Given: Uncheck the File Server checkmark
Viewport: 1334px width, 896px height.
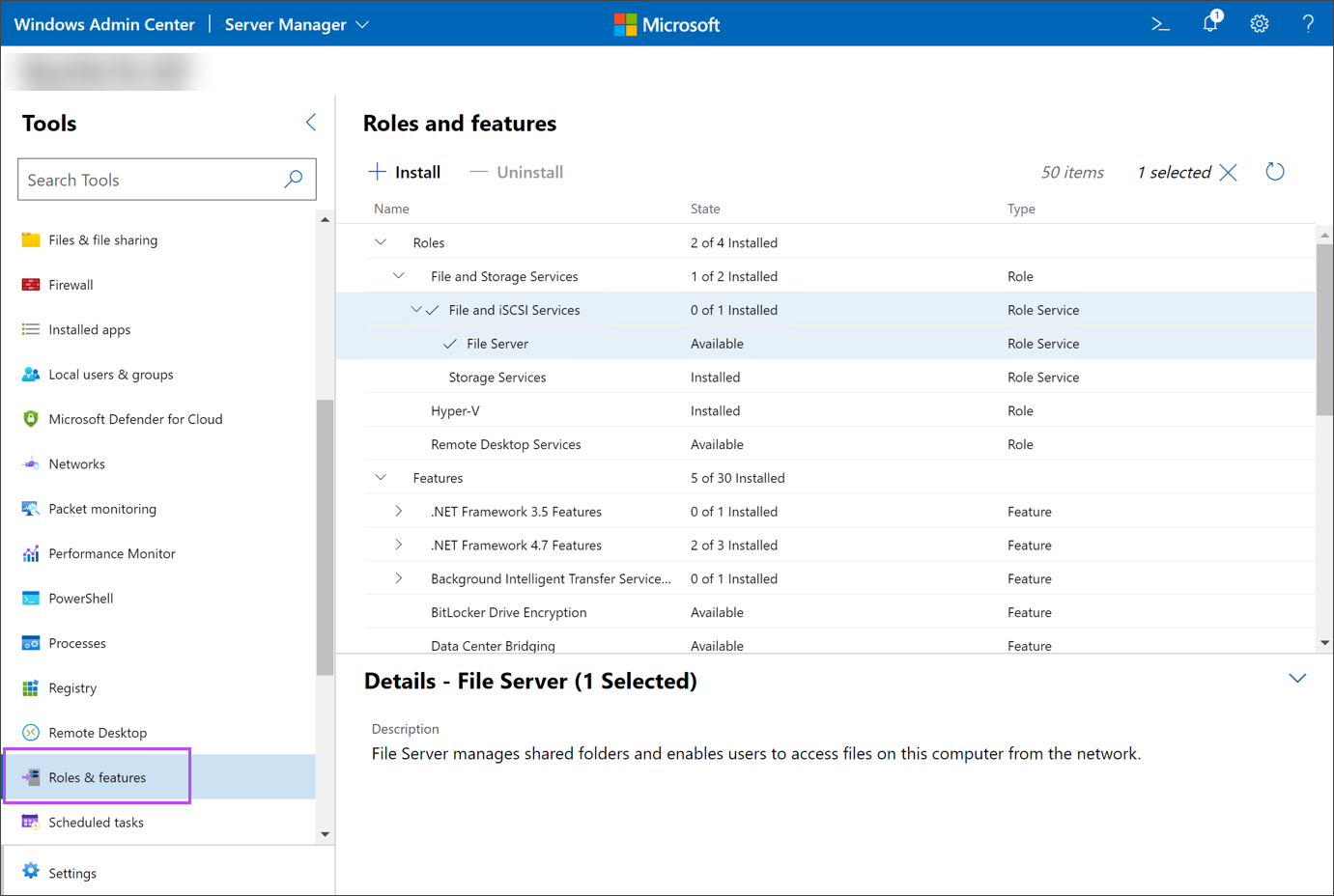Looking at the screenshot, I should click(x=450, y=344).
